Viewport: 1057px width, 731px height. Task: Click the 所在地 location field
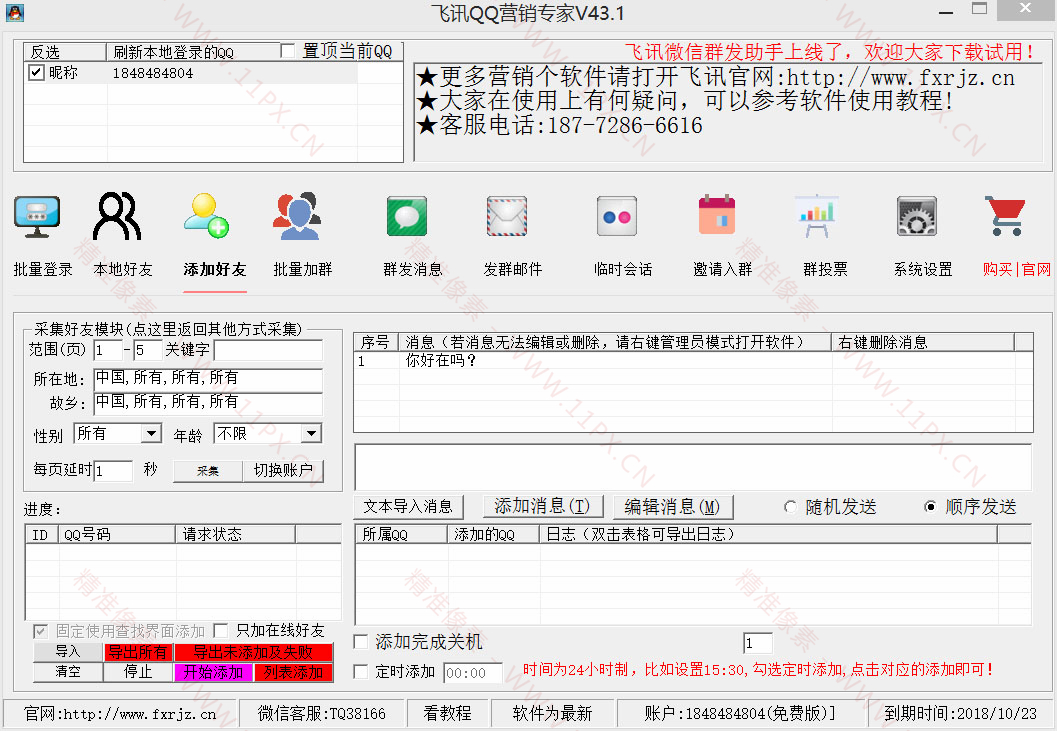point(208,378)
